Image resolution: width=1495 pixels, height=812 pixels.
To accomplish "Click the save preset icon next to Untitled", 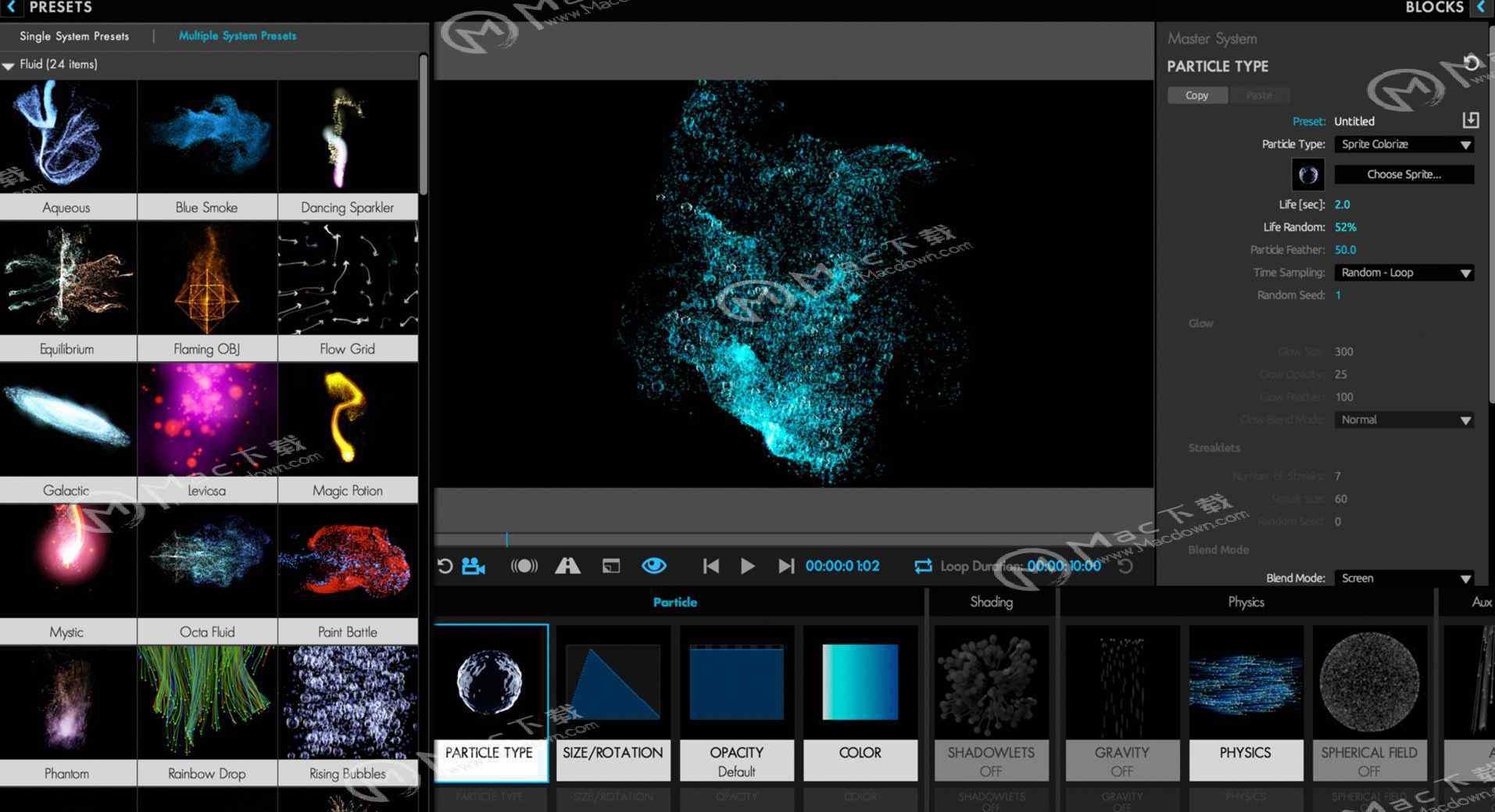I will pyautogui.click(x=1470, y=120).
